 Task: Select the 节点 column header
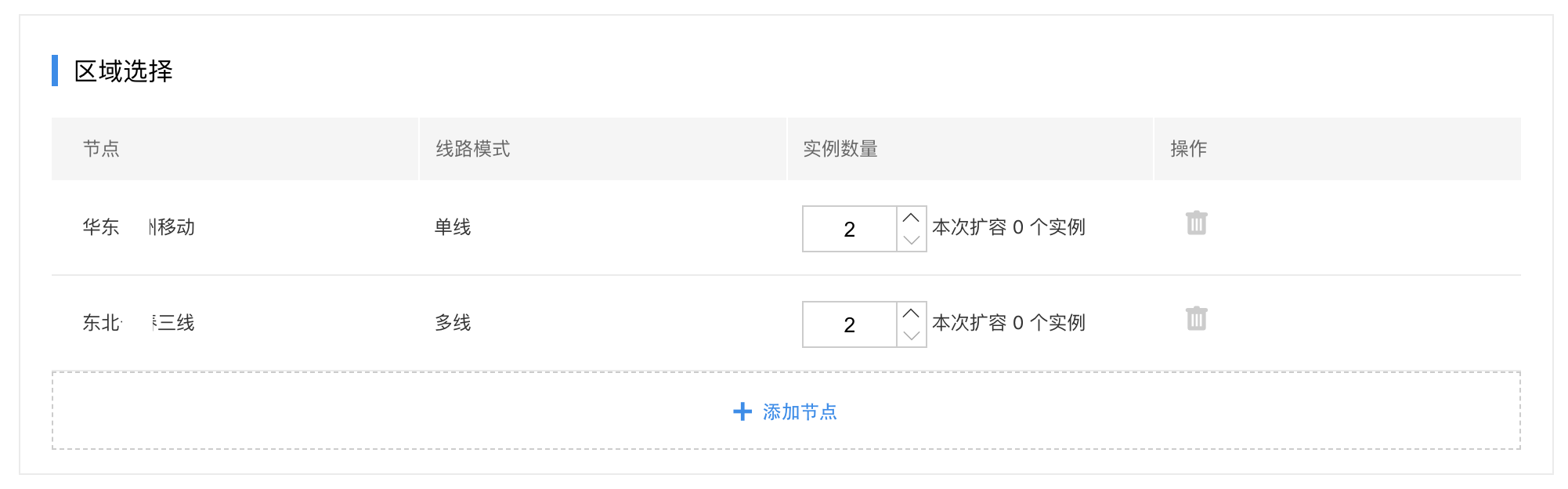(x=101, y=149)
